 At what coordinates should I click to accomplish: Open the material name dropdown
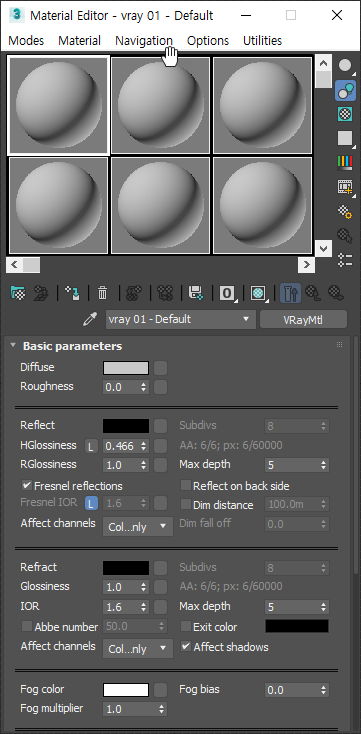point(180,319)
